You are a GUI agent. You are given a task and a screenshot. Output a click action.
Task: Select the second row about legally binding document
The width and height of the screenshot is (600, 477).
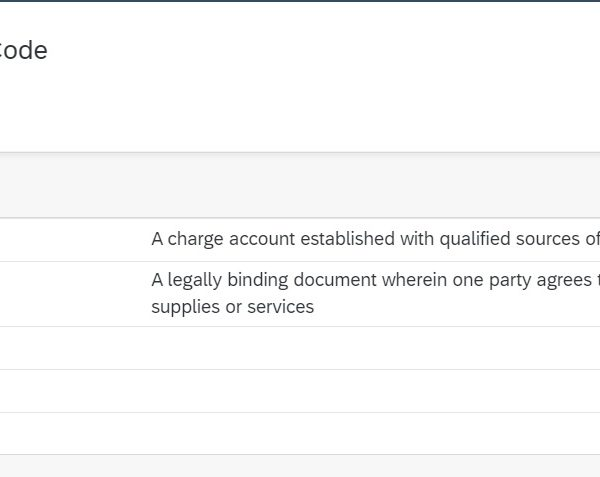pos(300,294)
